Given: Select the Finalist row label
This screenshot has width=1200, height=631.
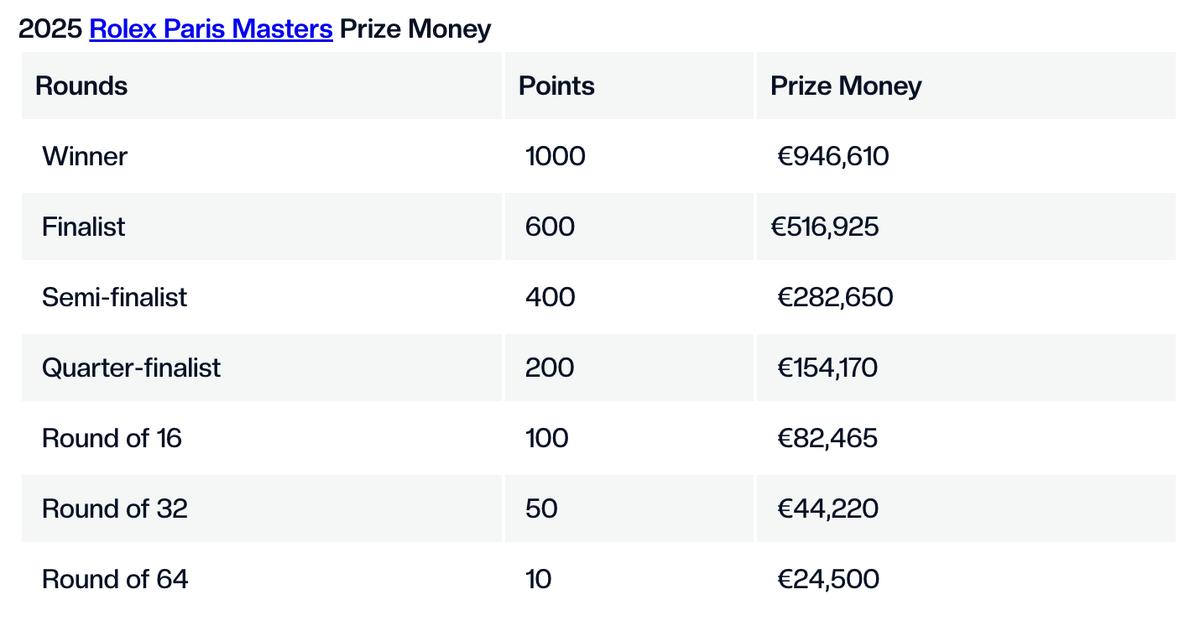Looking at the screenshot, I should (84, 227).
